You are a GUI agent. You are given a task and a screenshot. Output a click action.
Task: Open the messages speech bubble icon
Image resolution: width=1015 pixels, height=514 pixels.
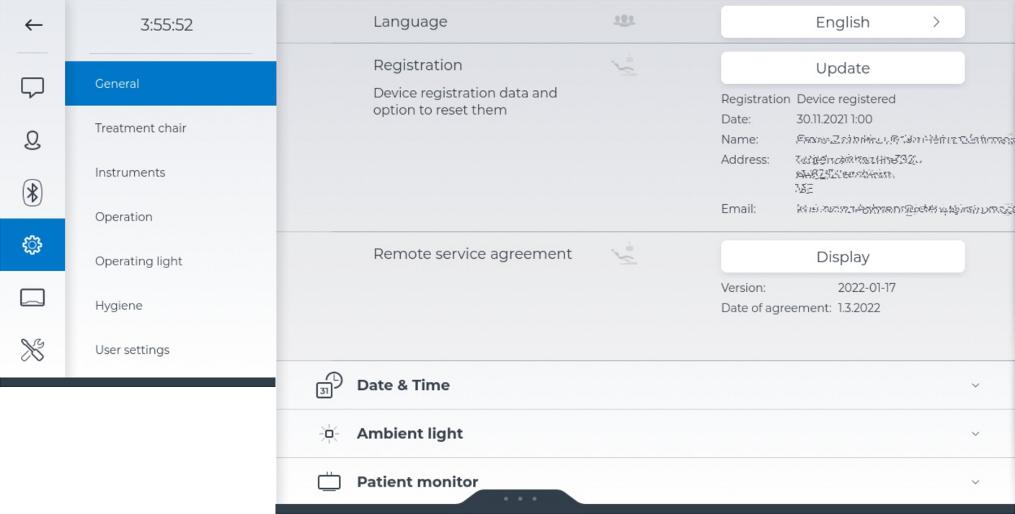[33, 88]
